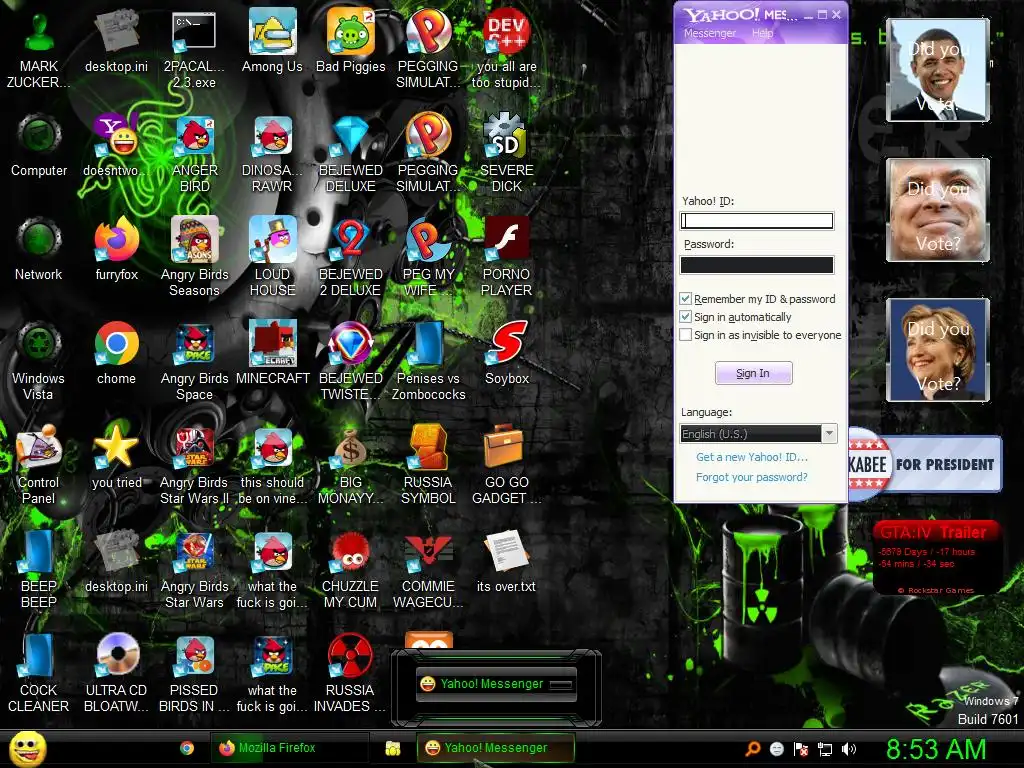Open the GTA:IV Trailer countdown gadget
Image resolution: width=1024 pixels, height=768 pixels.
(937, 557)
